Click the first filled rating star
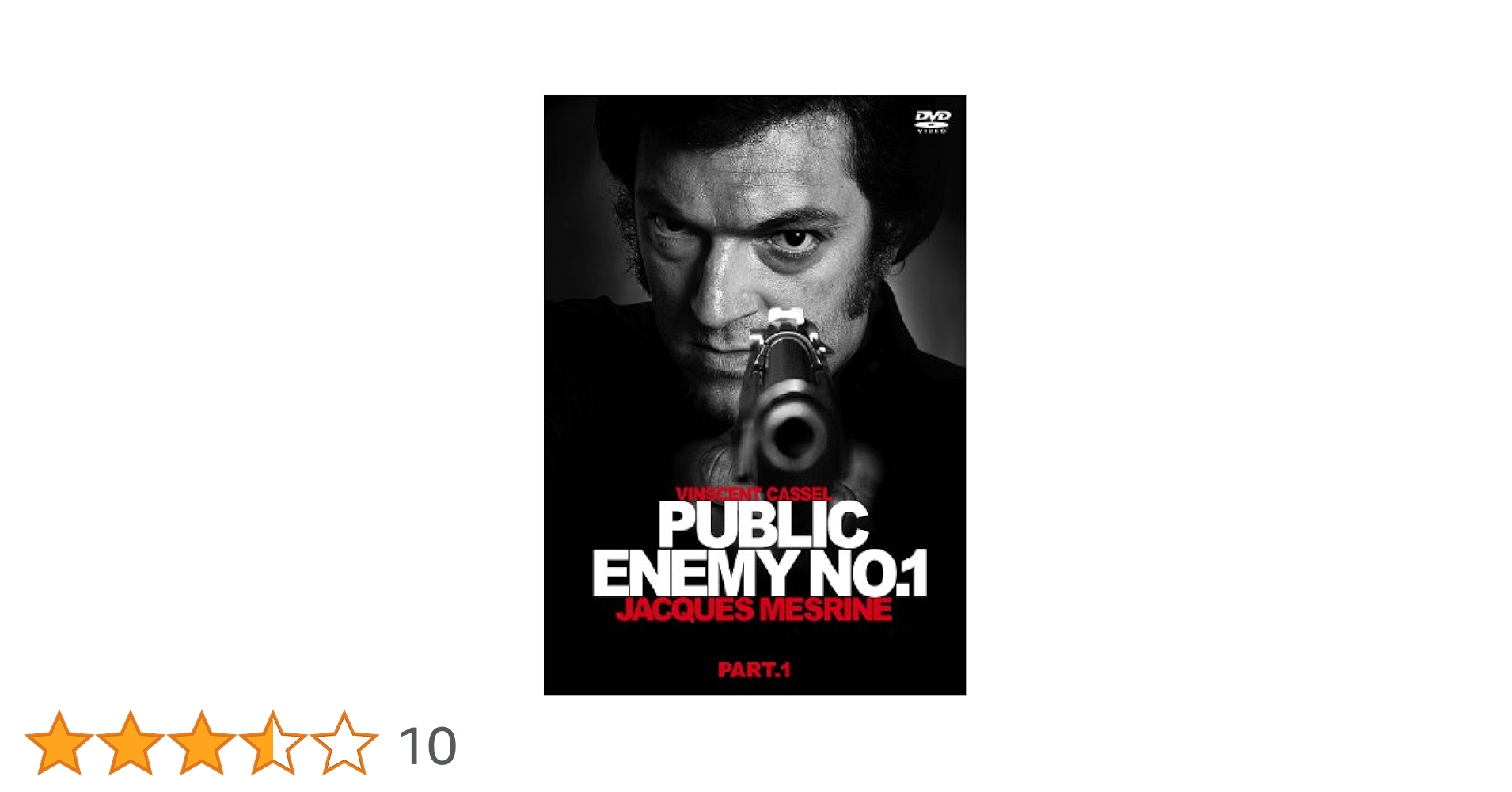 point(59,743)
